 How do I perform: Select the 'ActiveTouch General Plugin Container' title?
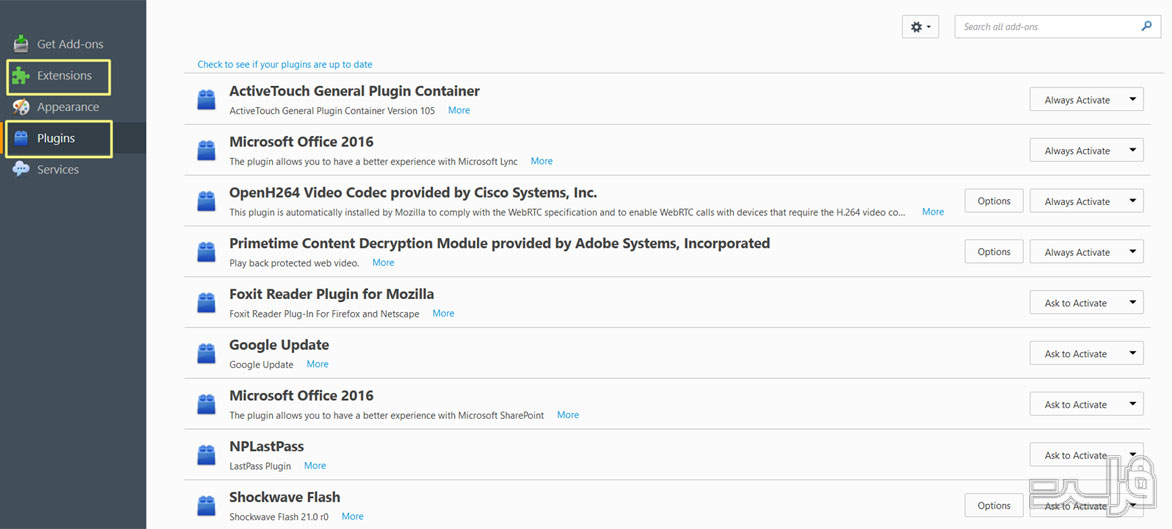(354, 91)
